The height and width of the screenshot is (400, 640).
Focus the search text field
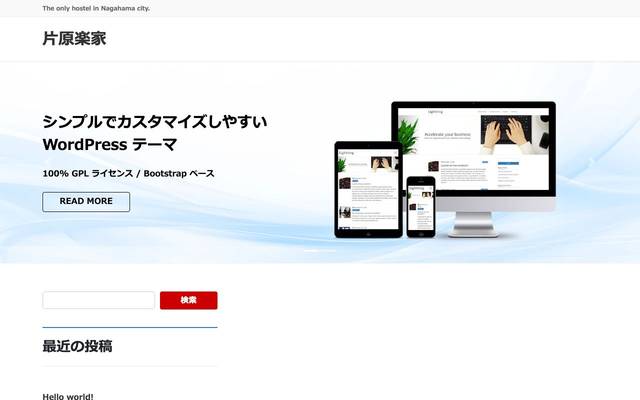(98, 300)
